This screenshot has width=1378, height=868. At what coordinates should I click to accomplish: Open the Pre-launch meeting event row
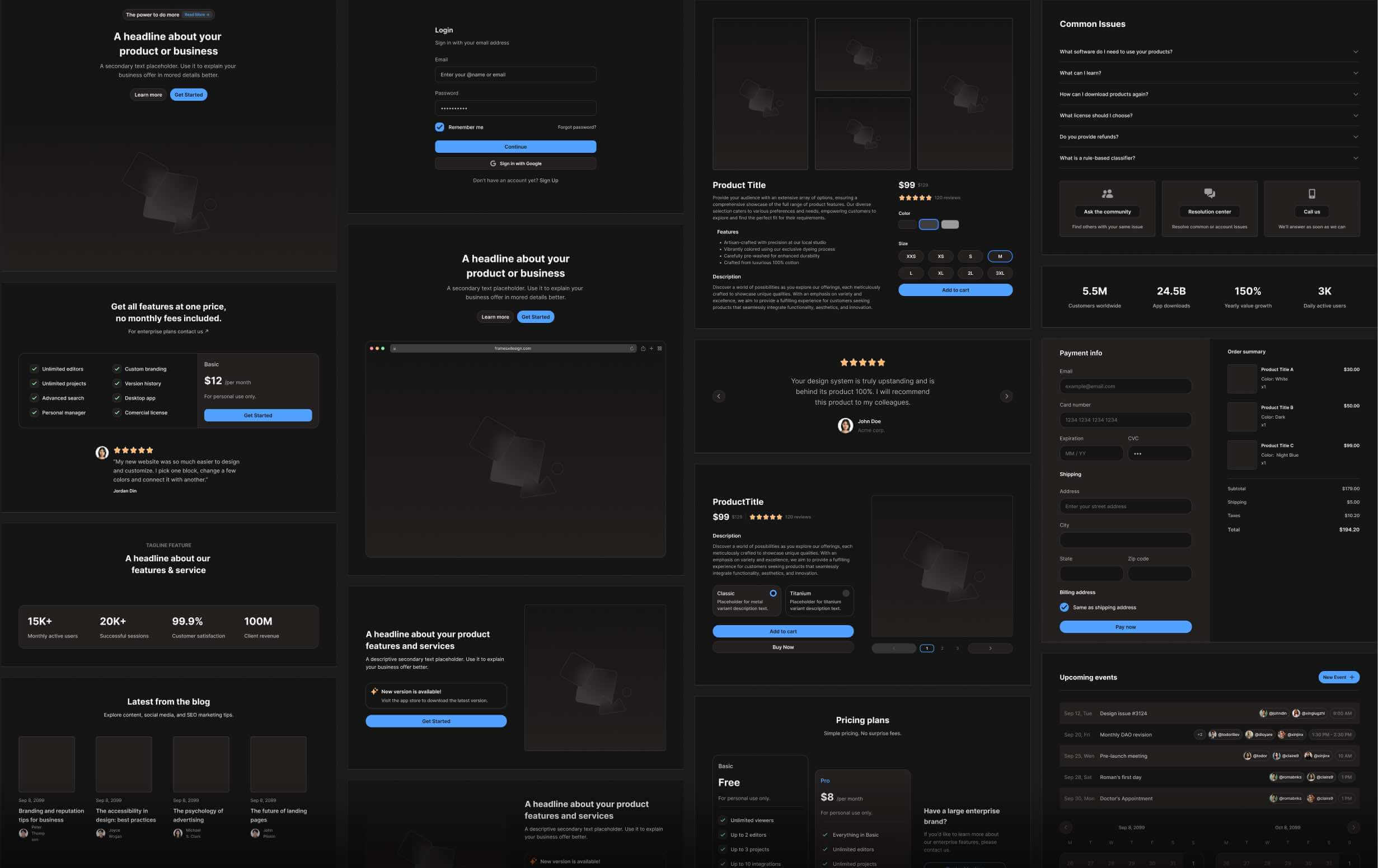[x=1209, y=756]
